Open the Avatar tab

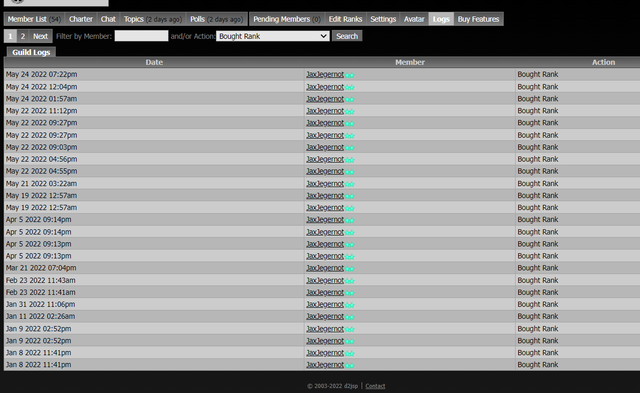point(414,19)
